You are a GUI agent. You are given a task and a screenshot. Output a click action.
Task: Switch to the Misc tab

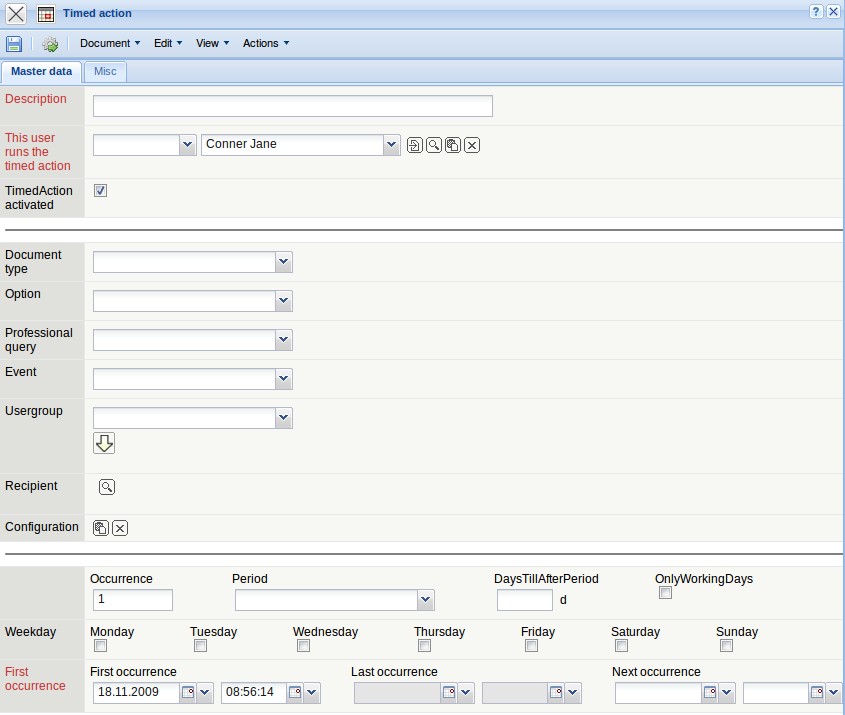[105, 72]
